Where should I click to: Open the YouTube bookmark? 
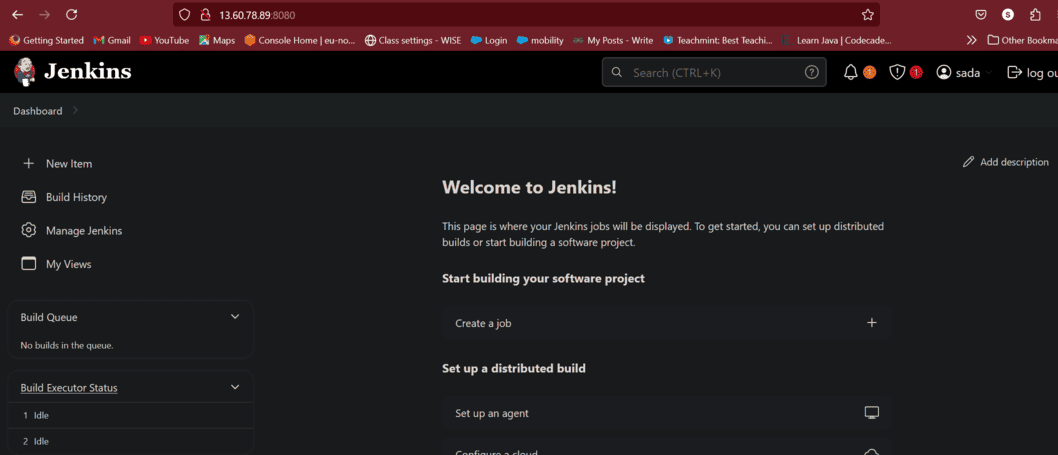[164, 41]
